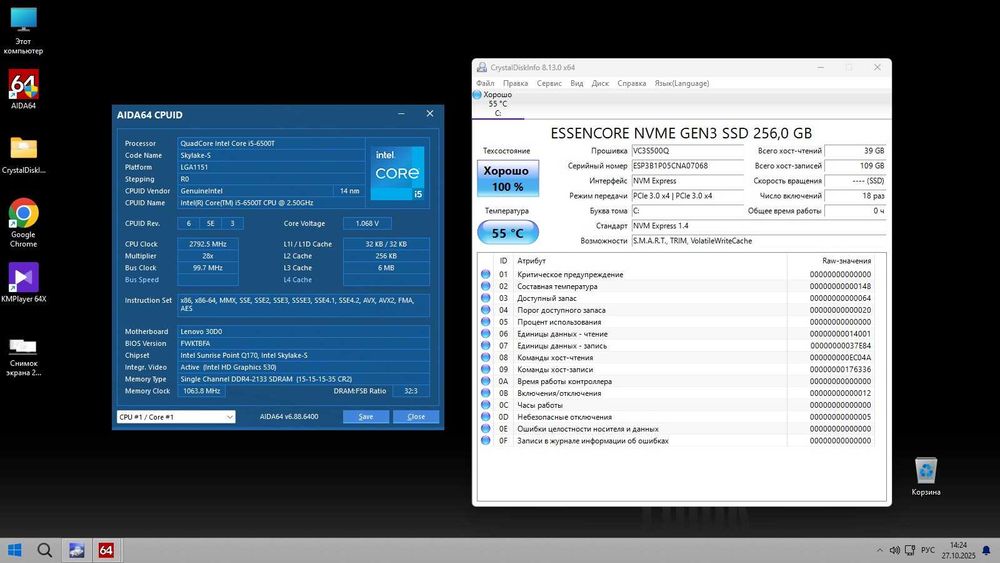Select the Составная температура row
The height and width of the screenshot is (563, 1000).
[x=676, y=286]
